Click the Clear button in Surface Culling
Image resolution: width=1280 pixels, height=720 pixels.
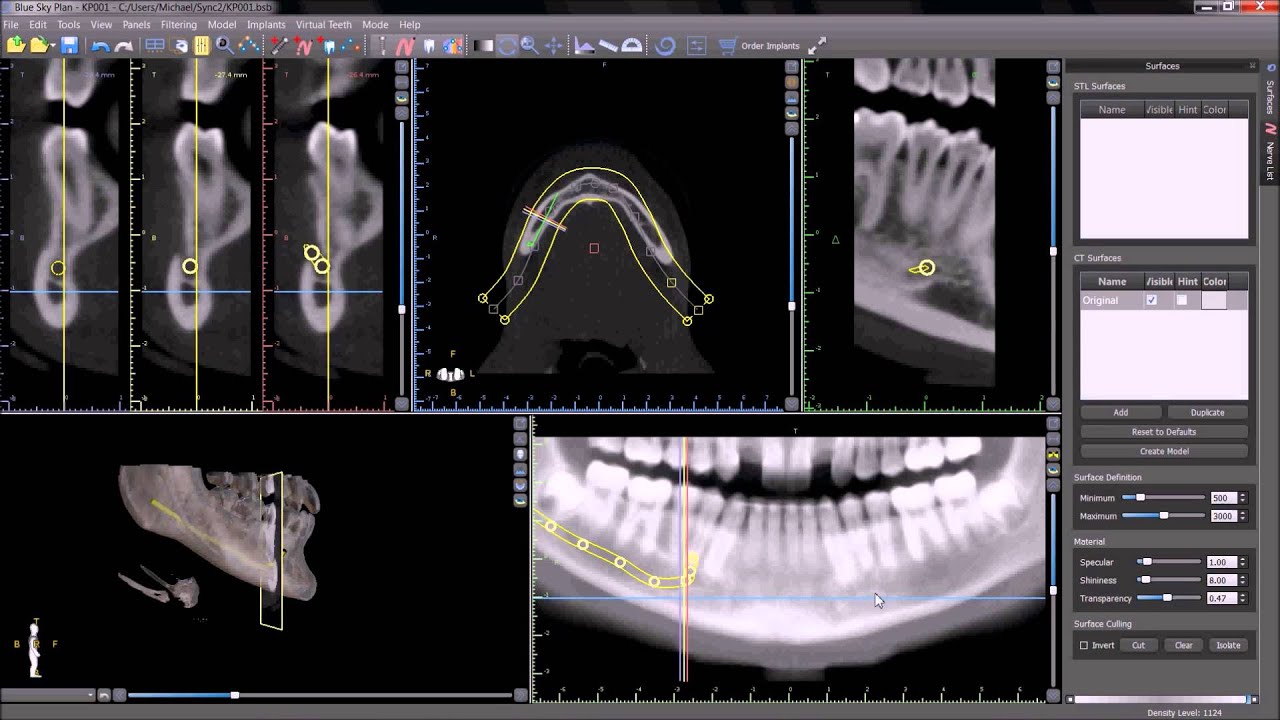tap(1183, 645)
